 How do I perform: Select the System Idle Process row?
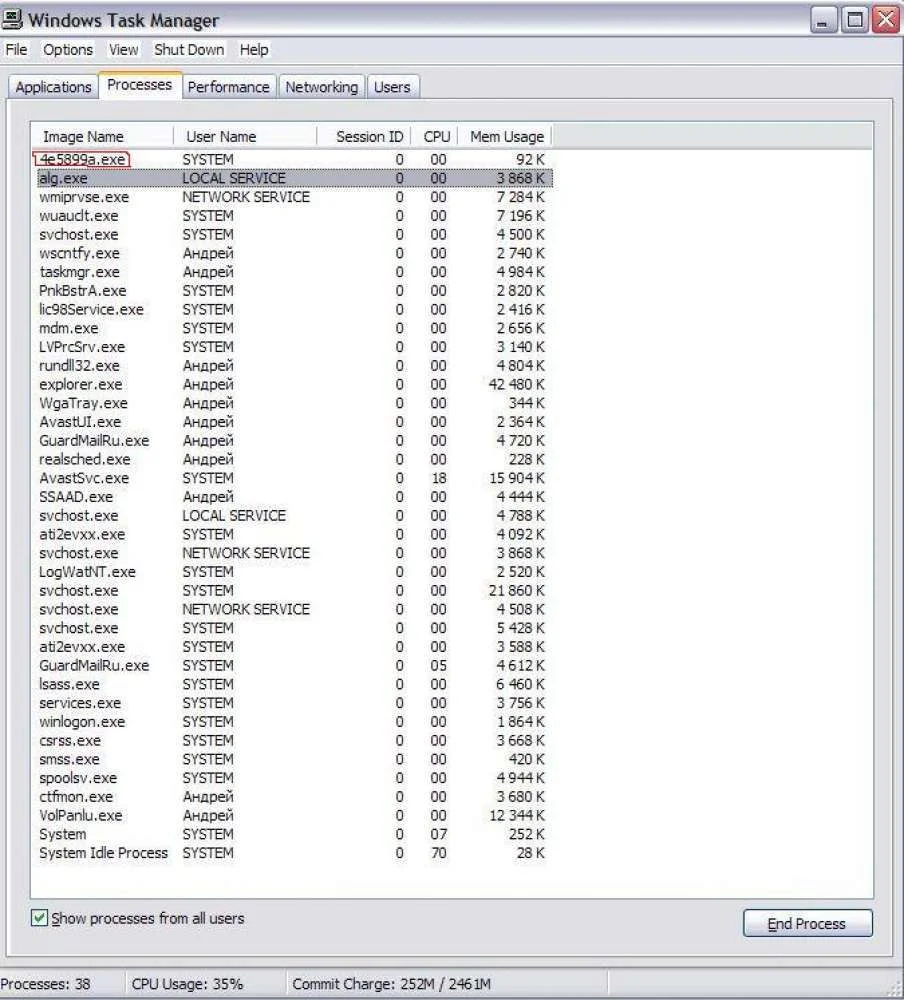point(293,853)
